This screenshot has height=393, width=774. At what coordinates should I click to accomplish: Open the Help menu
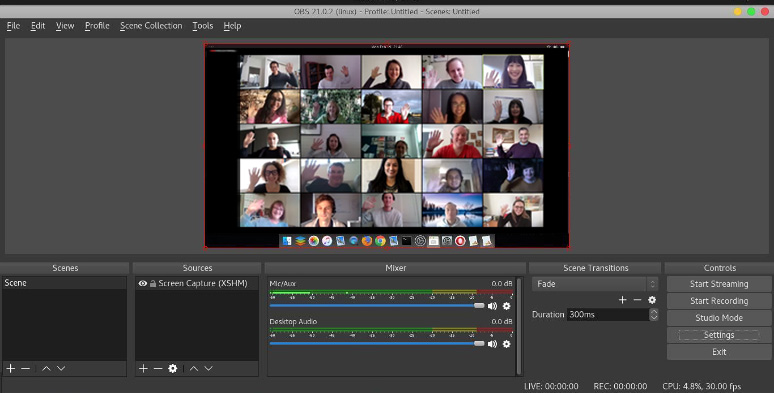coord(232,26)
